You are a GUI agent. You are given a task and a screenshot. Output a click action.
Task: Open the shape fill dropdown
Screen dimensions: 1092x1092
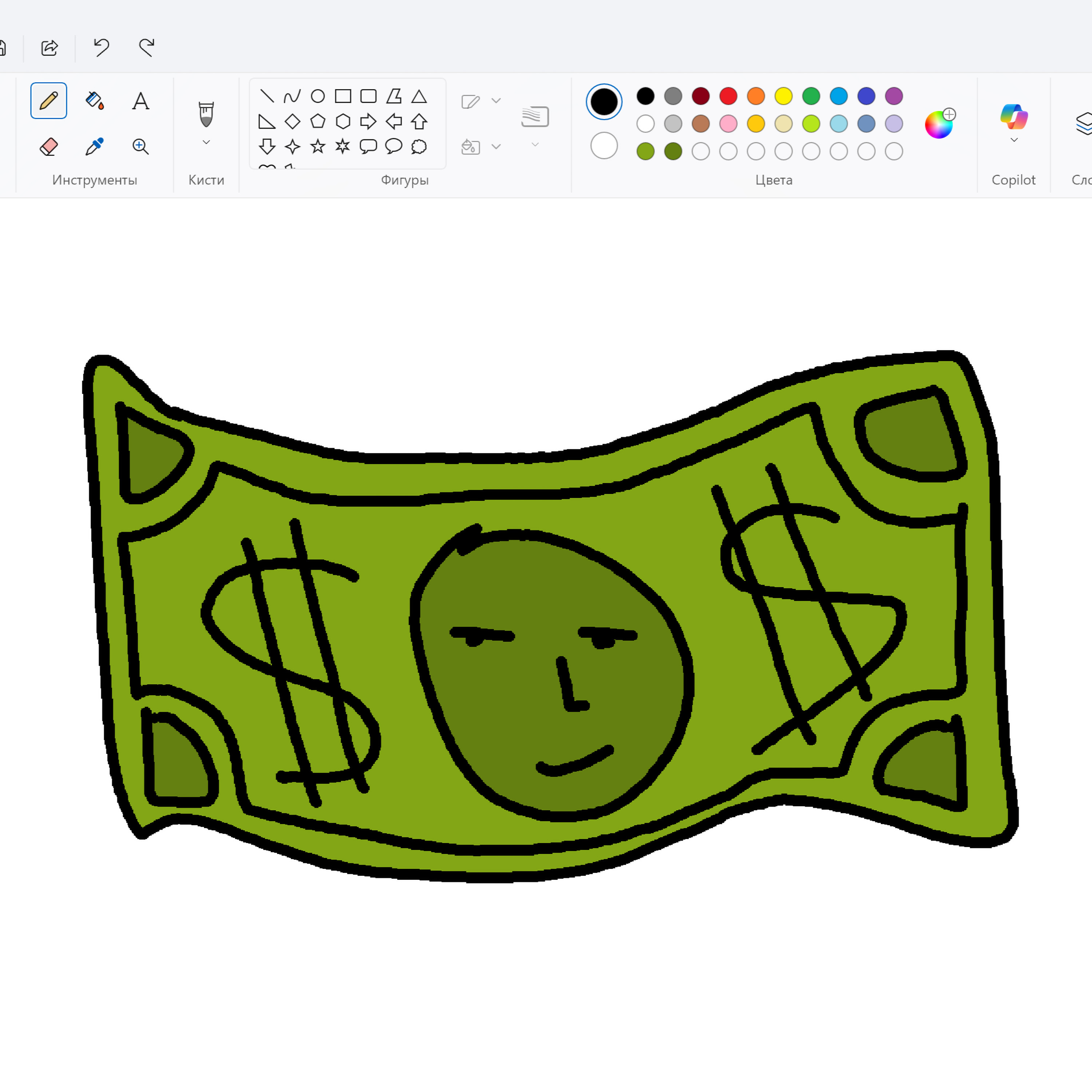(x=496, y=146)
